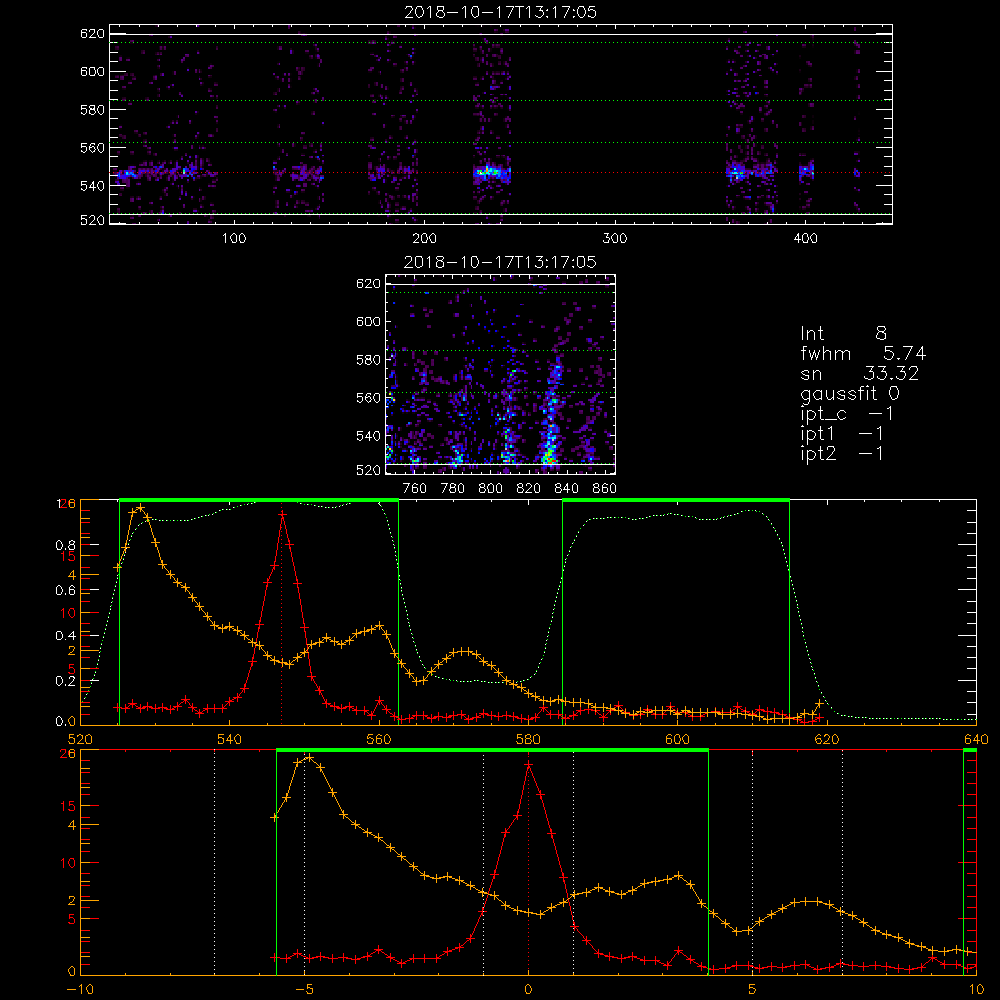Click x-axis tick label '780' of center image

coord(453,489)
